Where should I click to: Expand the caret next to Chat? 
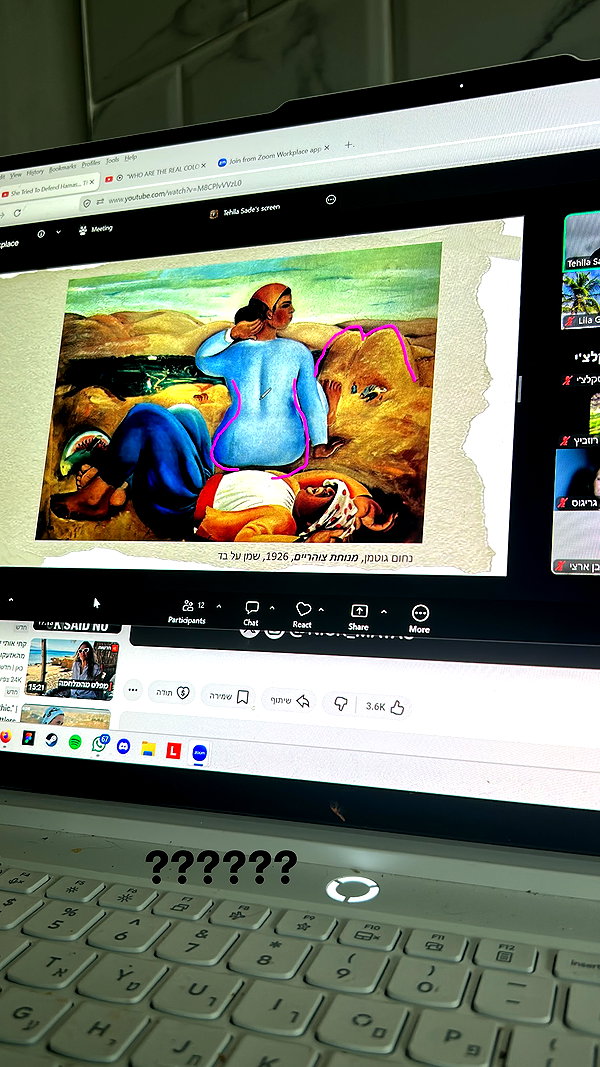tap(272, 608)
